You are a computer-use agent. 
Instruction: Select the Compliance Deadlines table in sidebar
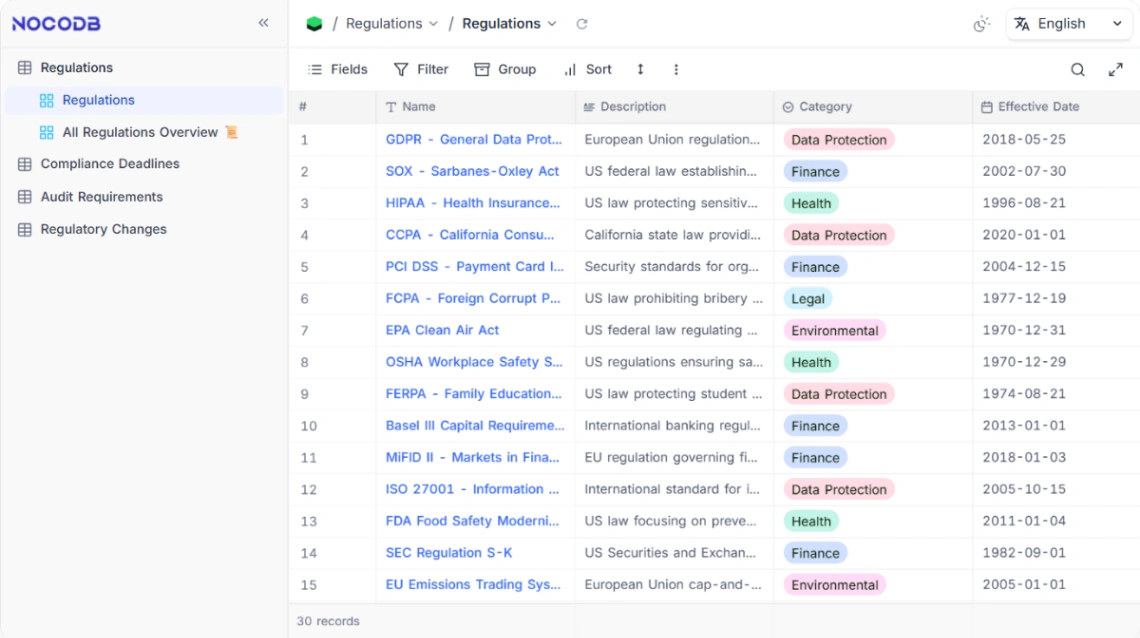click(x=110, y=164)
